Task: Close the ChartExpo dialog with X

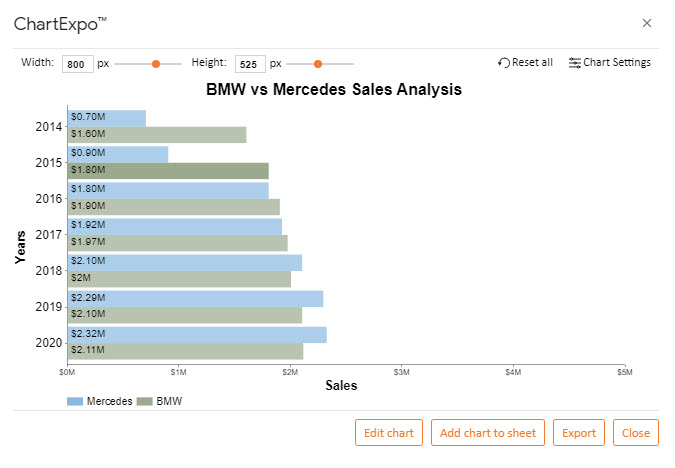Action: coord(647,23)
